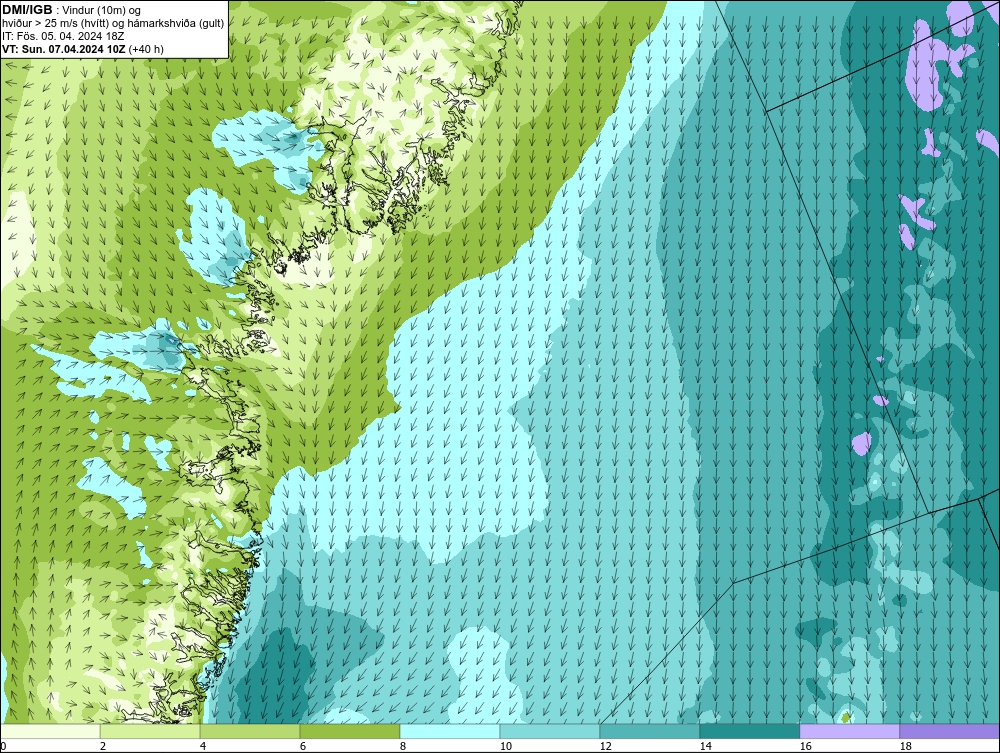Click the 10–12 m/s light teal swatch

[550, 731]
